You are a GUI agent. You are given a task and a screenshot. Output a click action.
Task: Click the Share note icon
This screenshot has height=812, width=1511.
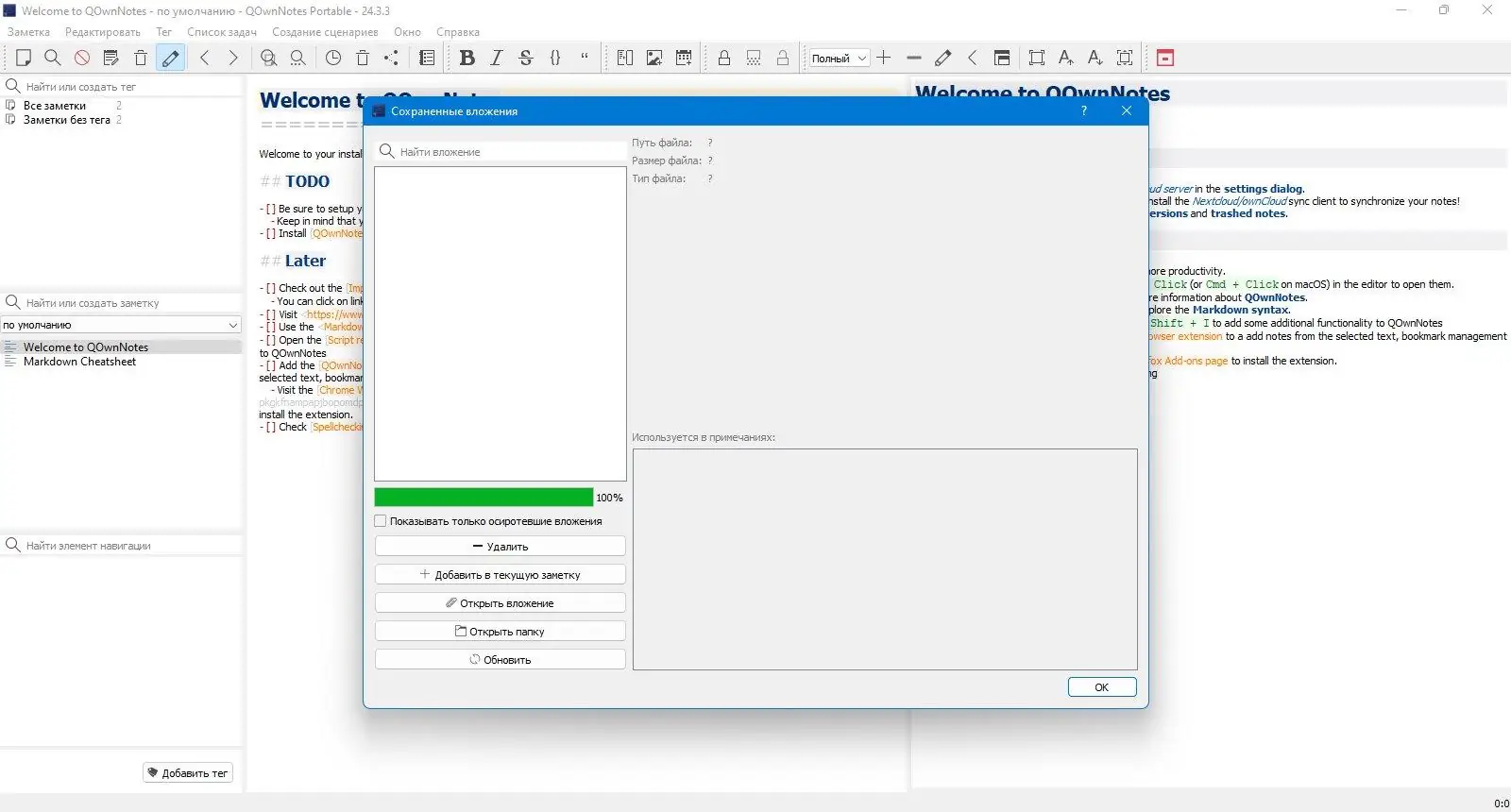point(392,58)
